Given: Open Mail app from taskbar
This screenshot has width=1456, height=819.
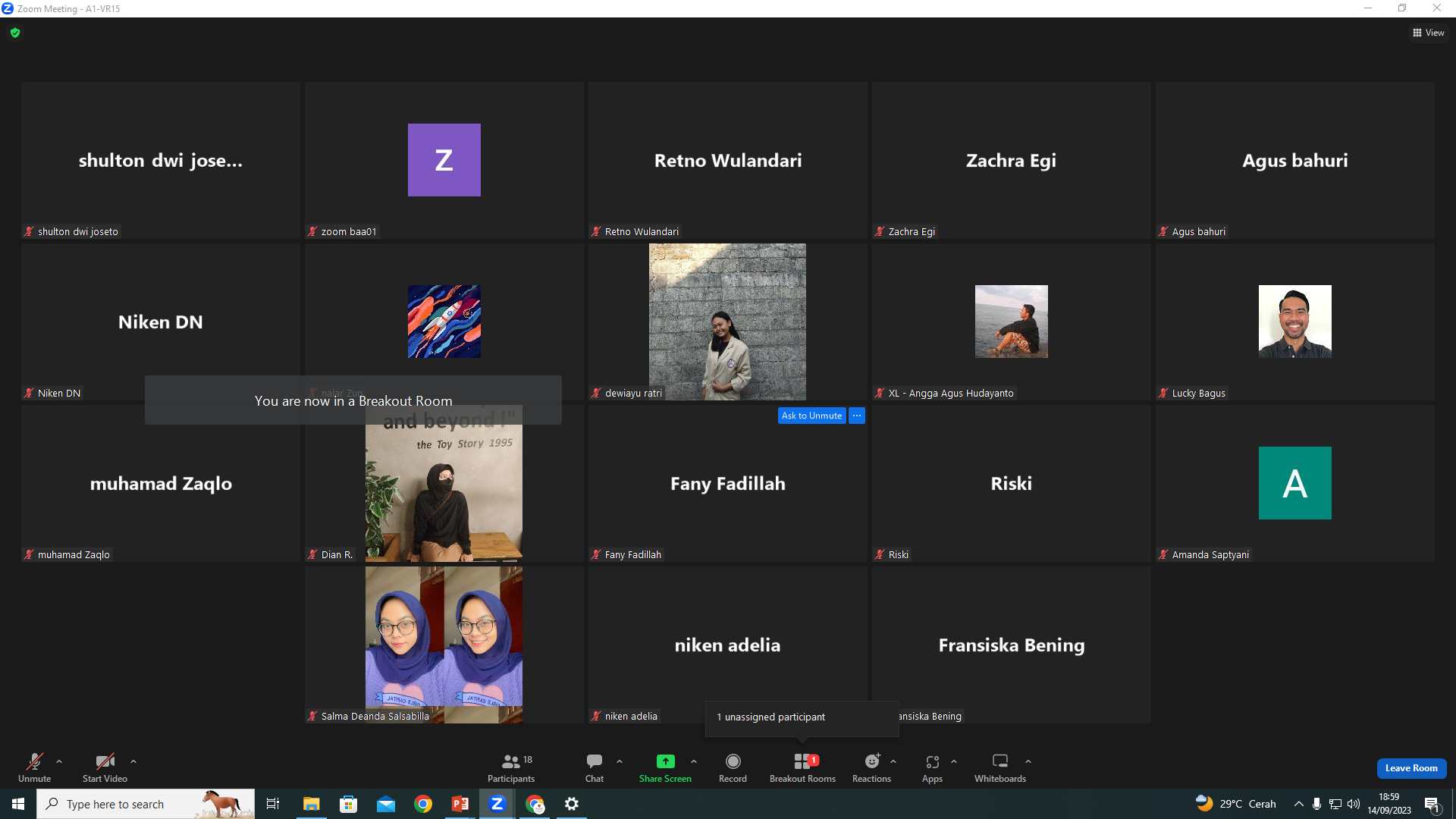Looking at the screenshot, I should point(386,804).
